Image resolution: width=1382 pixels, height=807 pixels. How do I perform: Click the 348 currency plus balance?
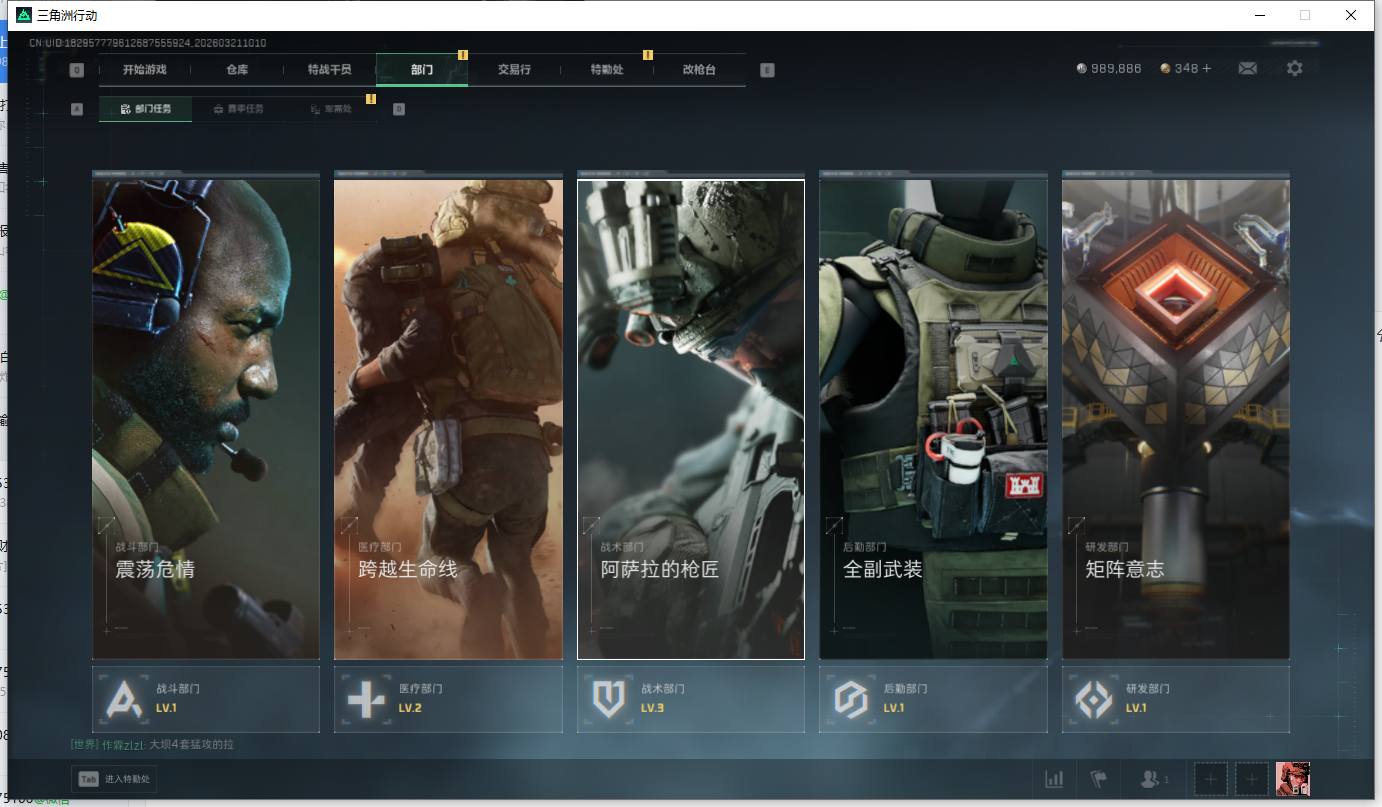tap(1186, 69)
